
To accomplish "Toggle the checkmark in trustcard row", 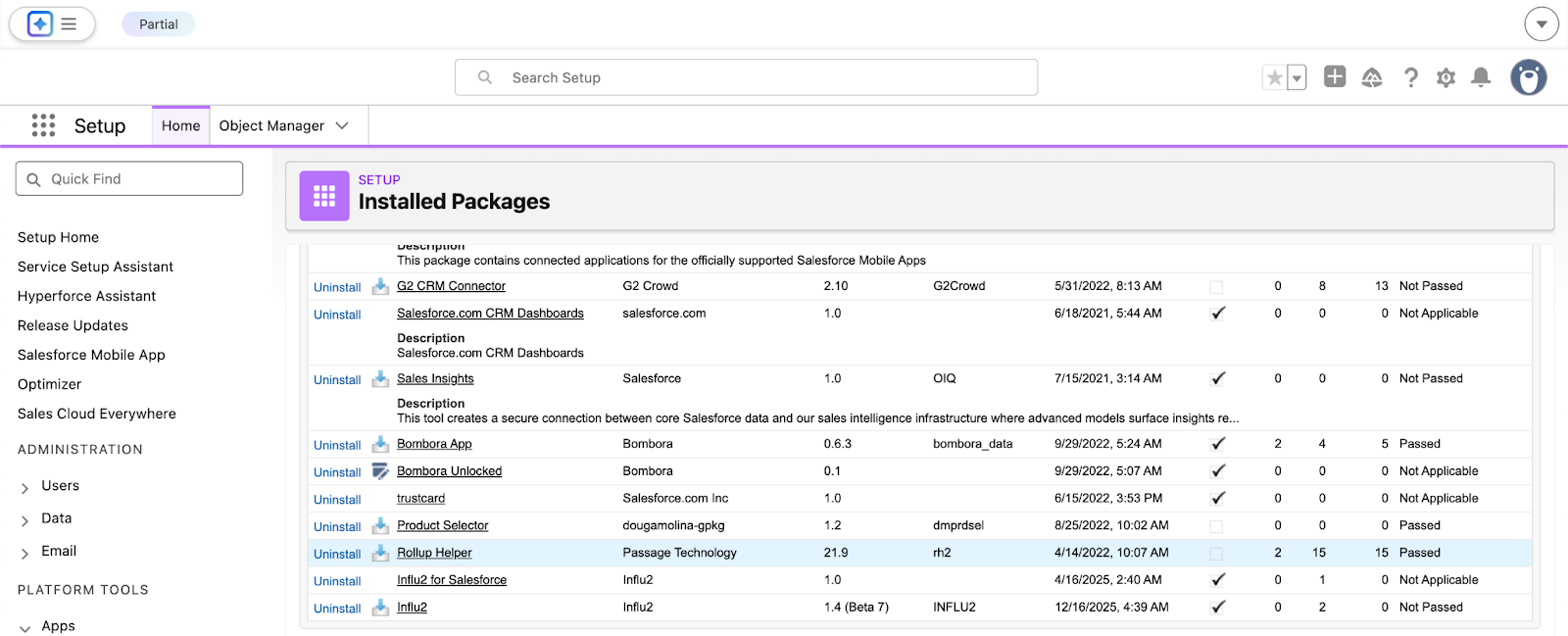I will (1218, 499).
